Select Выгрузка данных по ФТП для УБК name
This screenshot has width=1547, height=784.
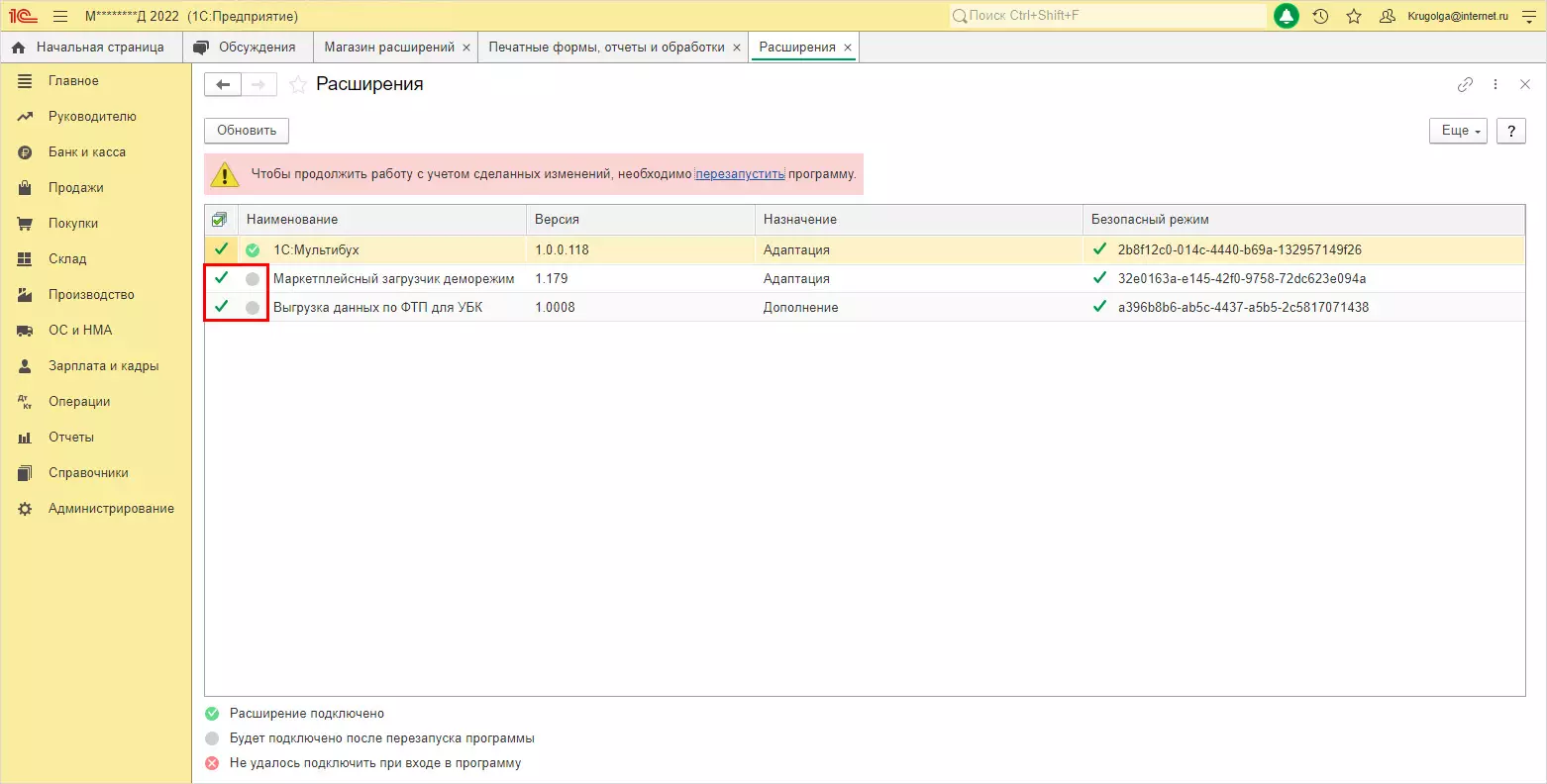378,308
